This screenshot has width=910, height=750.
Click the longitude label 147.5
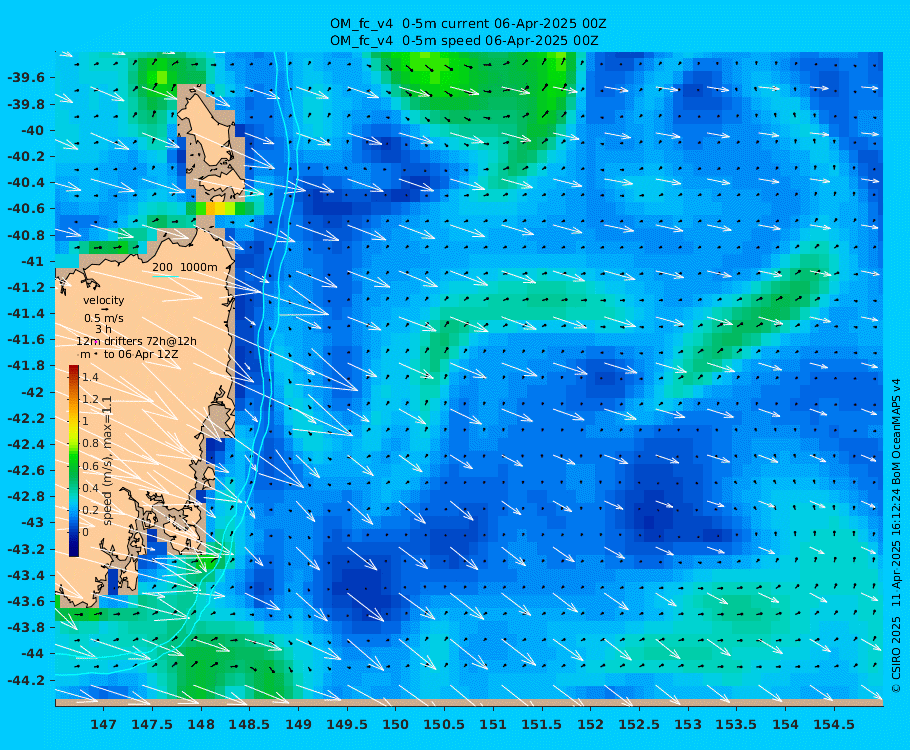click(152, 724)
